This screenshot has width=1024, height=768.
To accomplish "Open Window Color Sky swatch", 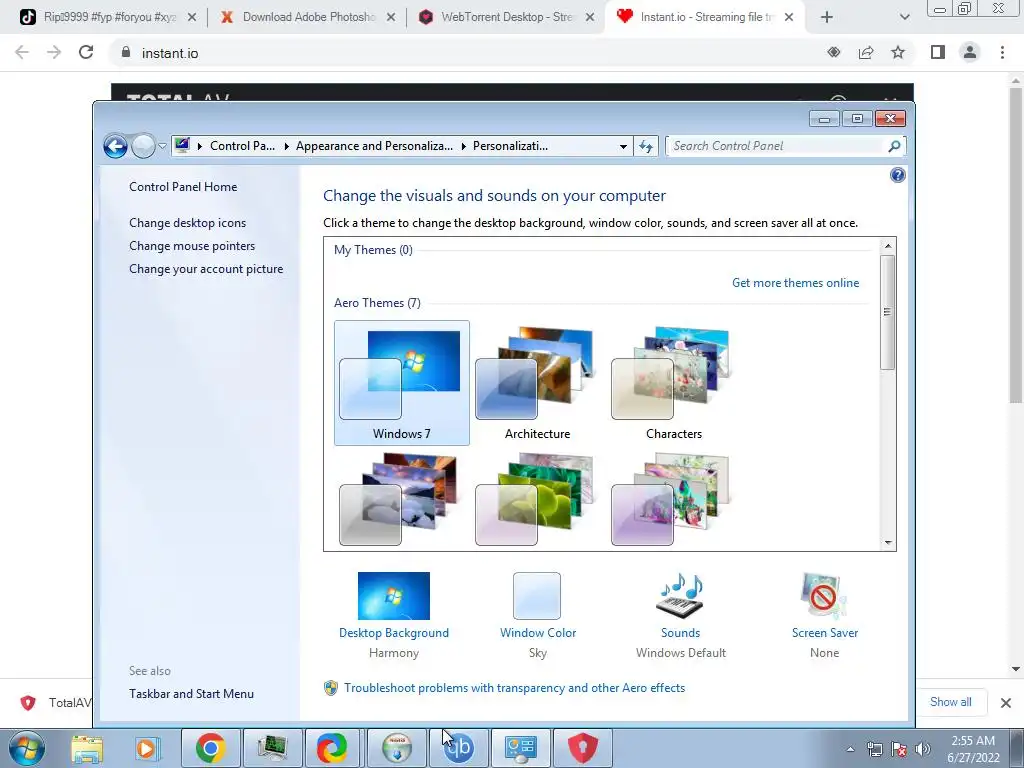I will point(537,596).
